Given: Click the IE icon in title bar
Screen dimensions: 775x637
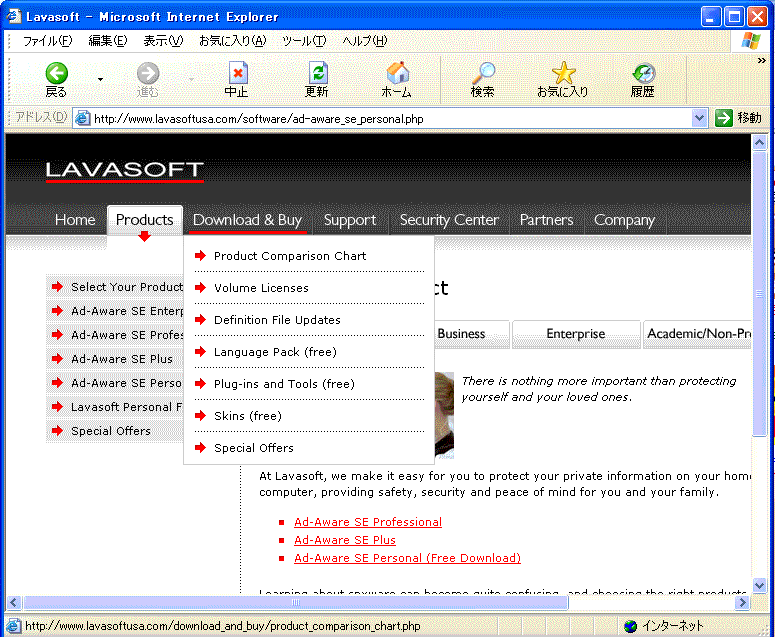Looking at the screenshot, I should click(13, 16).
